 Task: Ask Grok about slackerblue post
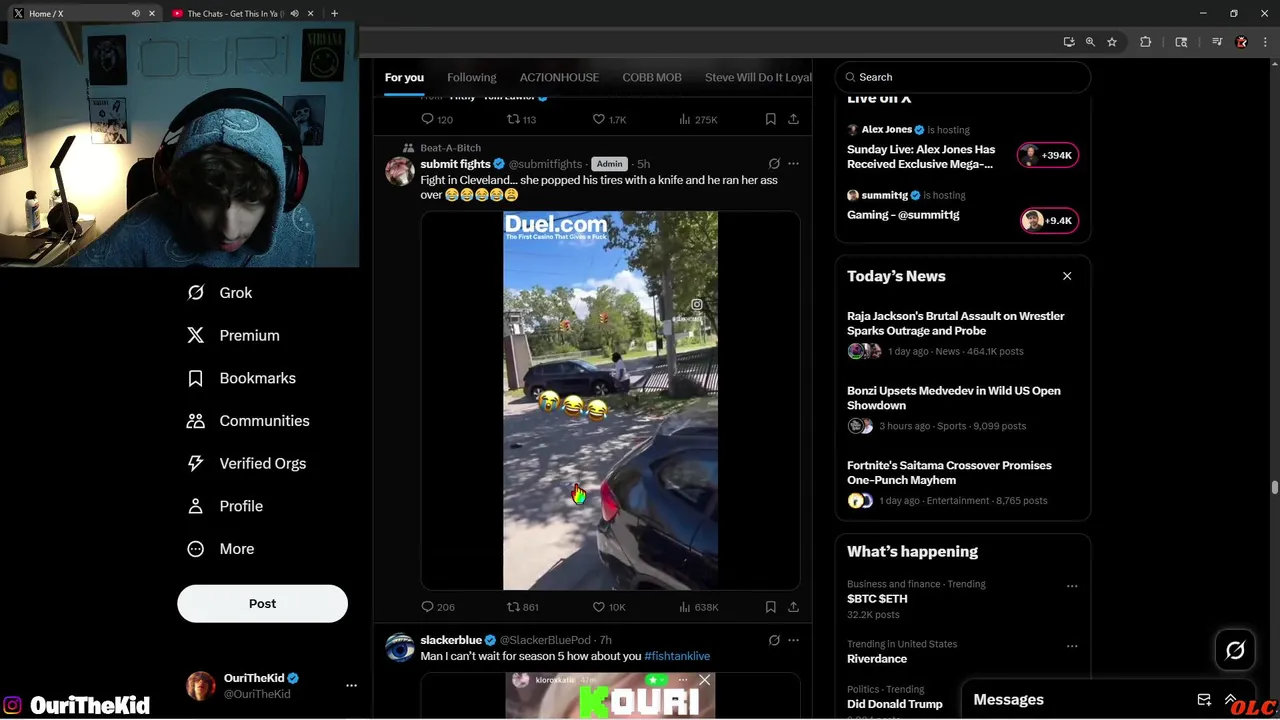coord(774,640)
